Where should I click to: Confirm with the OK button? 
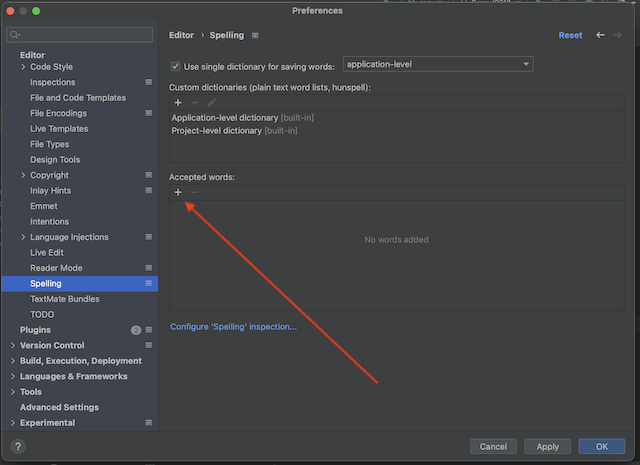[602, 447]
